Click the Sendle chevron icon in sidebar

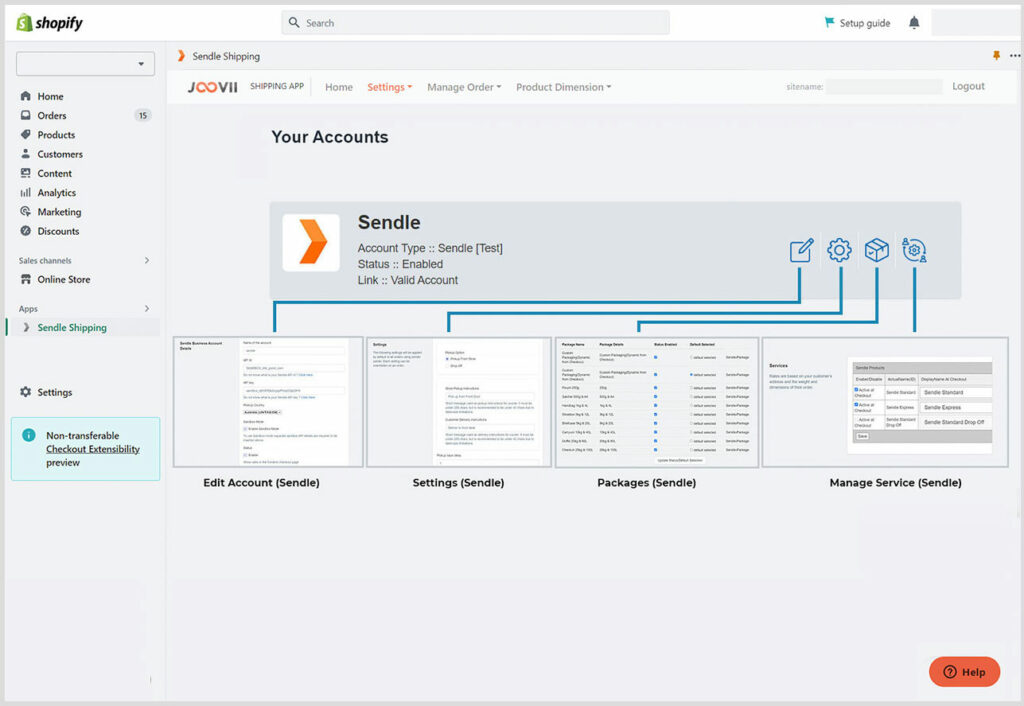tap(26, 327)
